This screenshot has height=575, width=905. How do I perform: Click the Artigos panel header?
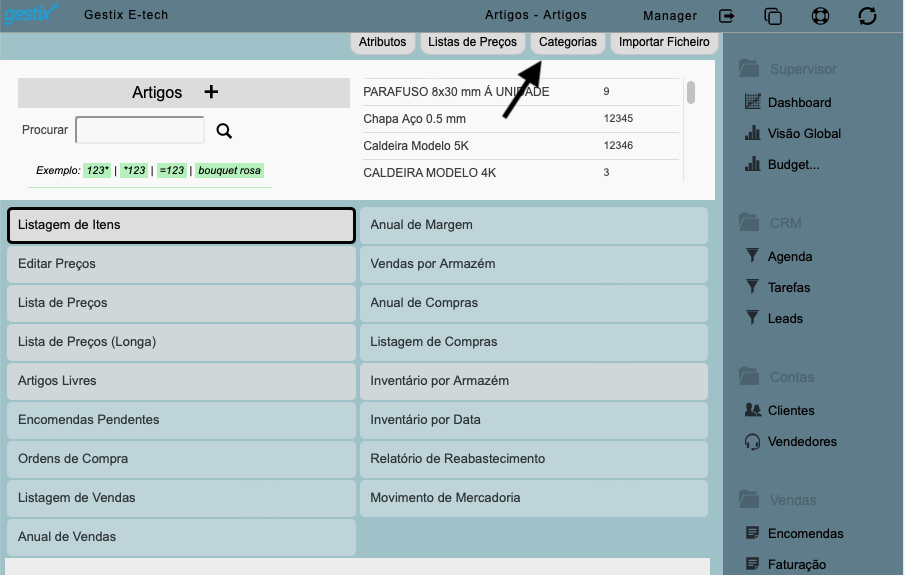(184, 92)
